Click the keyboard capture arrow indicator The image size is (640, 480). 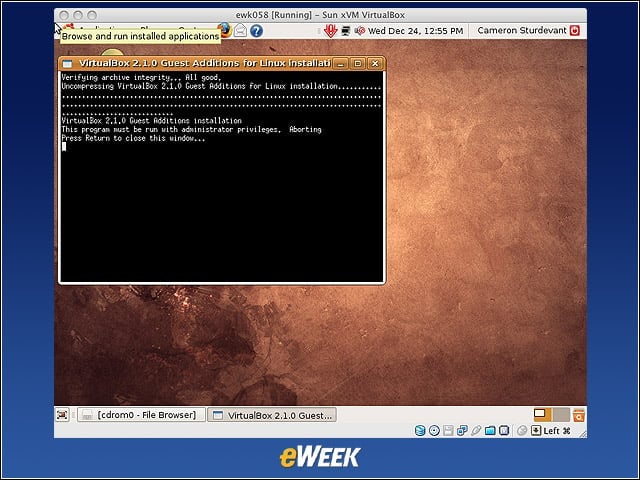click(536, 431)
